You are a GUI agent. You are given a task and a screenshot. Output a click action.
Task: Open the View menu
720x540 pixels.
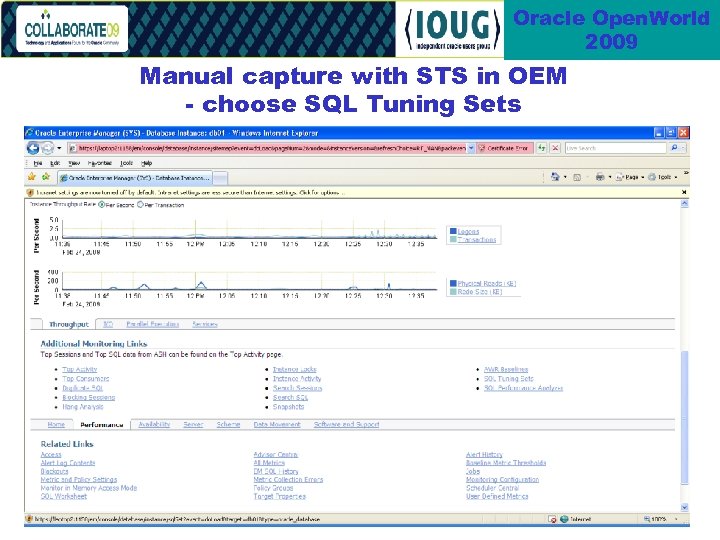(x=74, y=163)
